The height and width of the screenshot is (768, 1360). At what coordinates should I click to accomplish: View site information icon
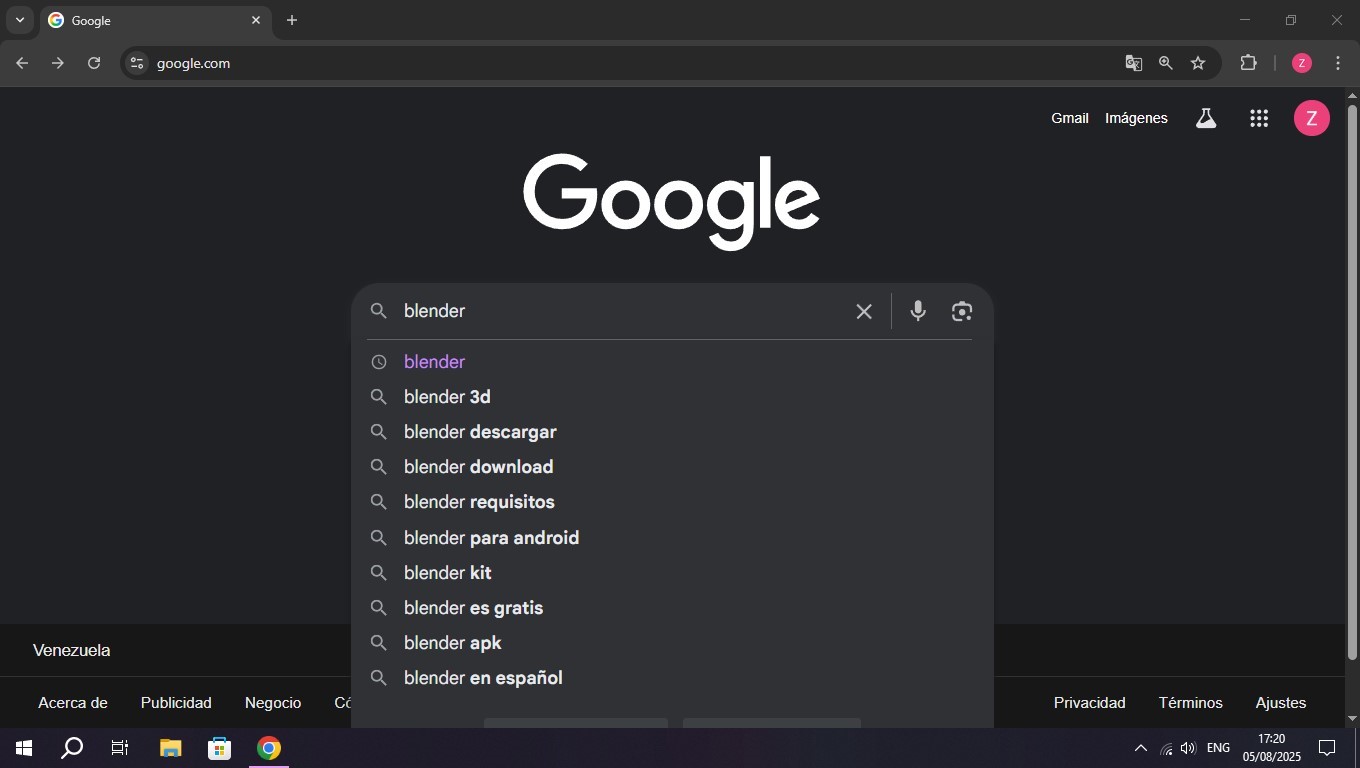137,63
